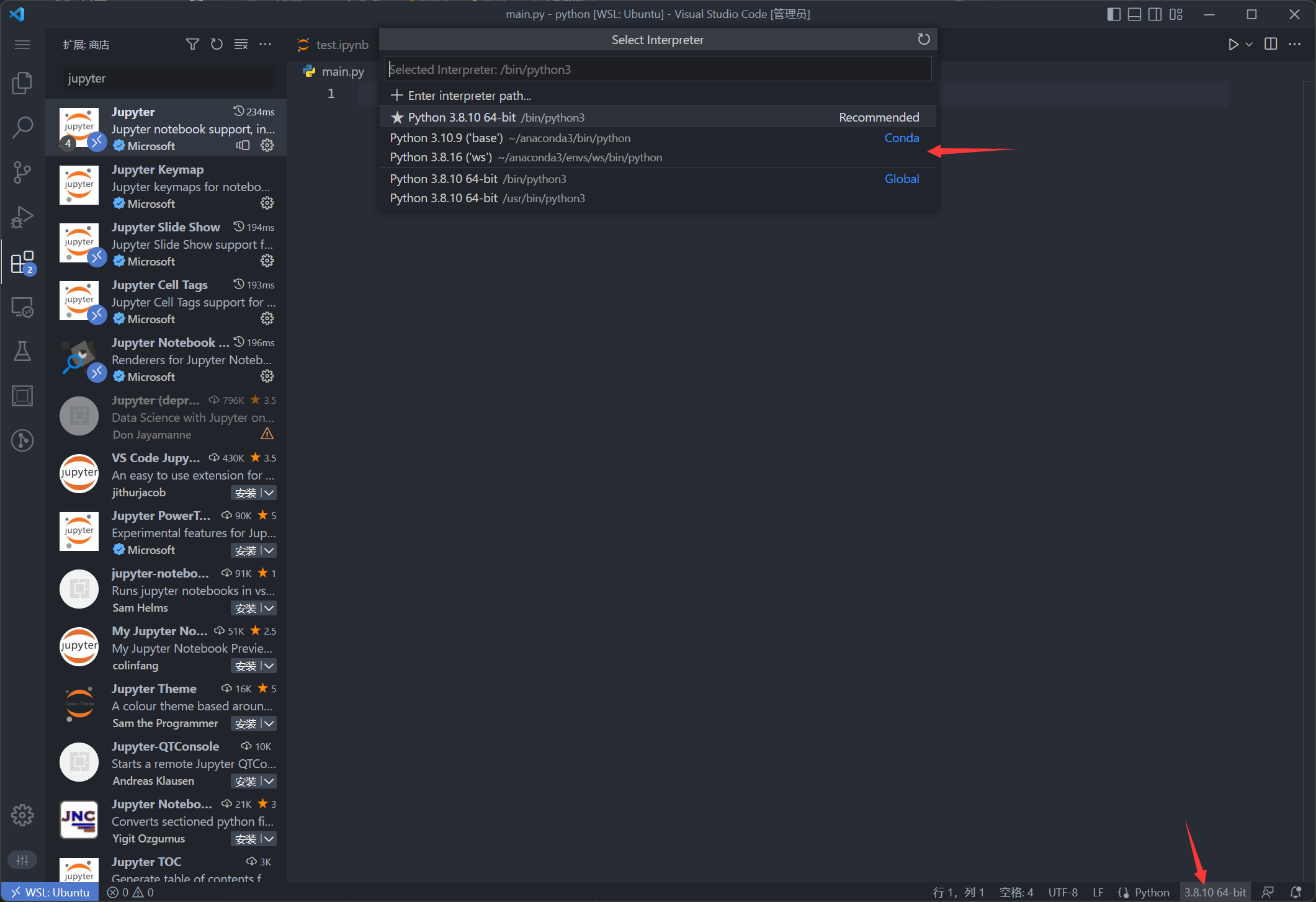The height and width of the screenshot is (902, 1316).
Task: Open install dropdown for Jupyter Theme
Action: (x=269, y=723)
